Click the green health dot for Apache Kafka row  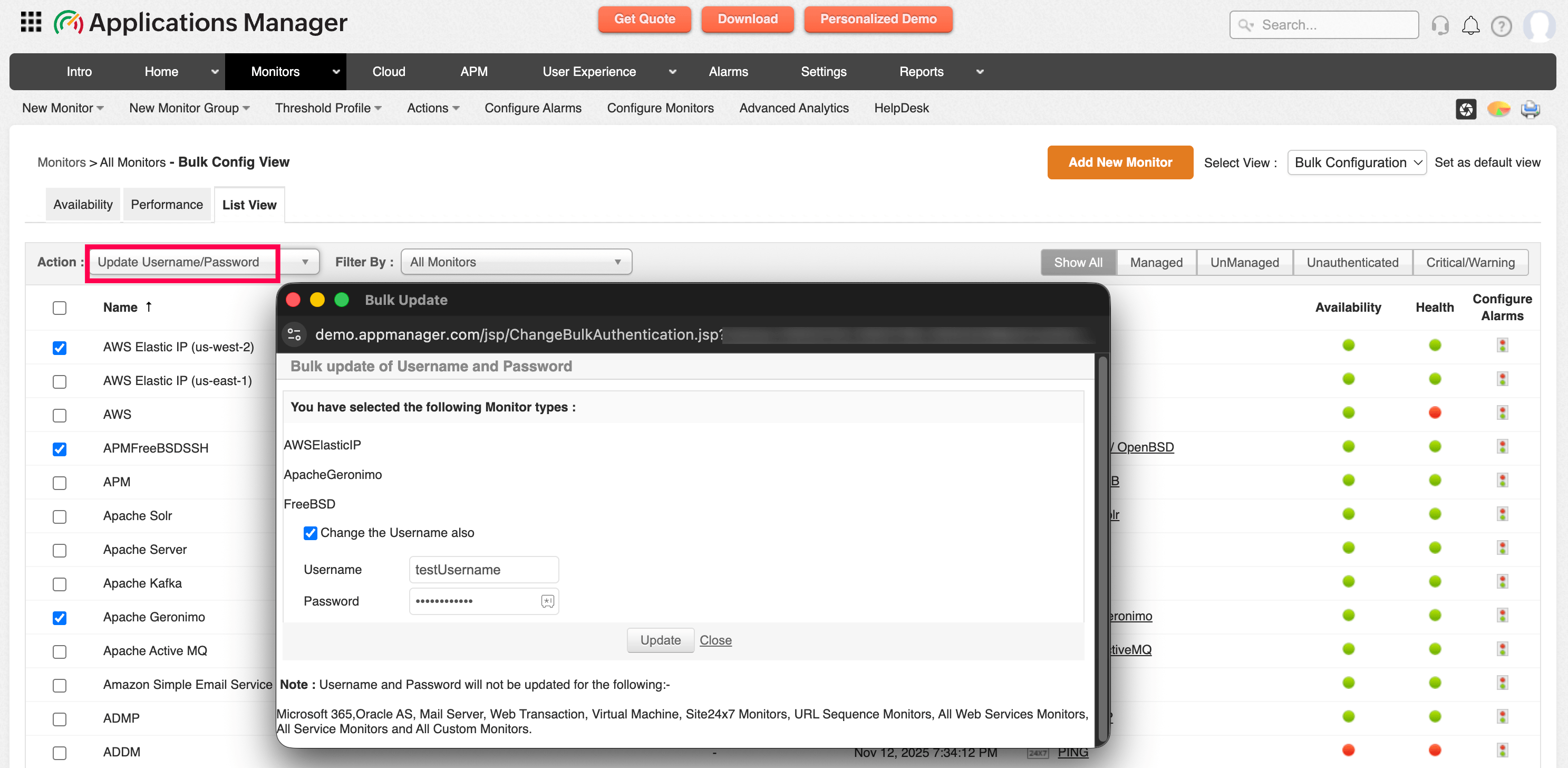pyautogui.click(x=1435, y=581)
